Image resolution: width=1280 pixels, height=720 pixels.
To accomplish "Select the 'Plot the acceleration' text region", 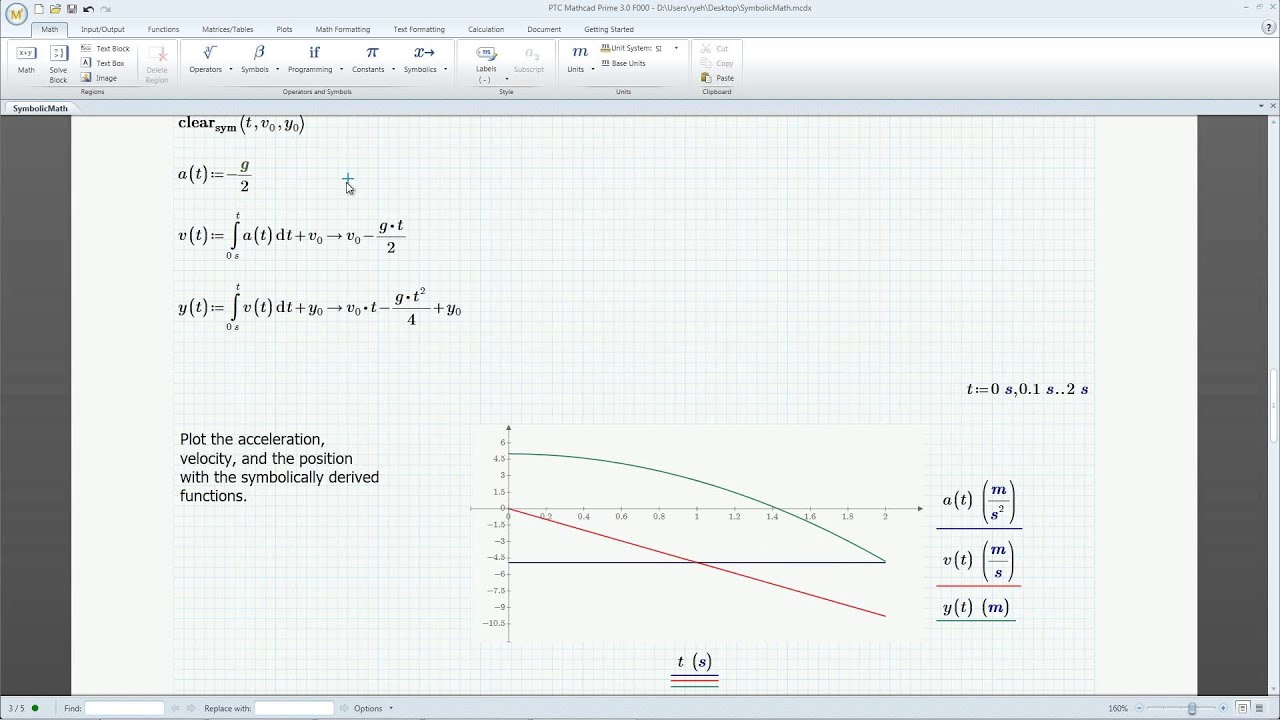I will pos(279,468).
